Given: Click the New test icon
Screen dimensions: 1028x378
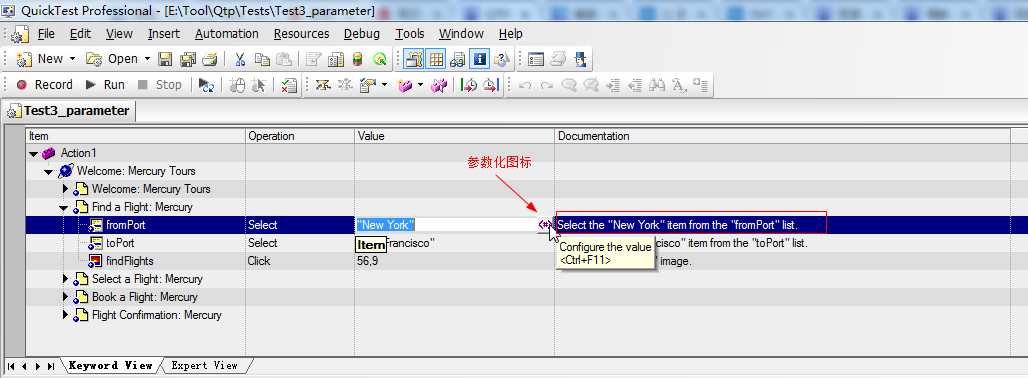Looking at the screenshot, I should 24,60.
